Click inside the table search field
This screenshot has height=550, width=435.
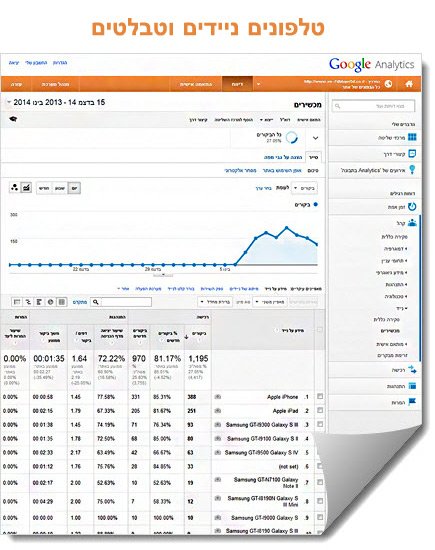(x=126, y=302)
